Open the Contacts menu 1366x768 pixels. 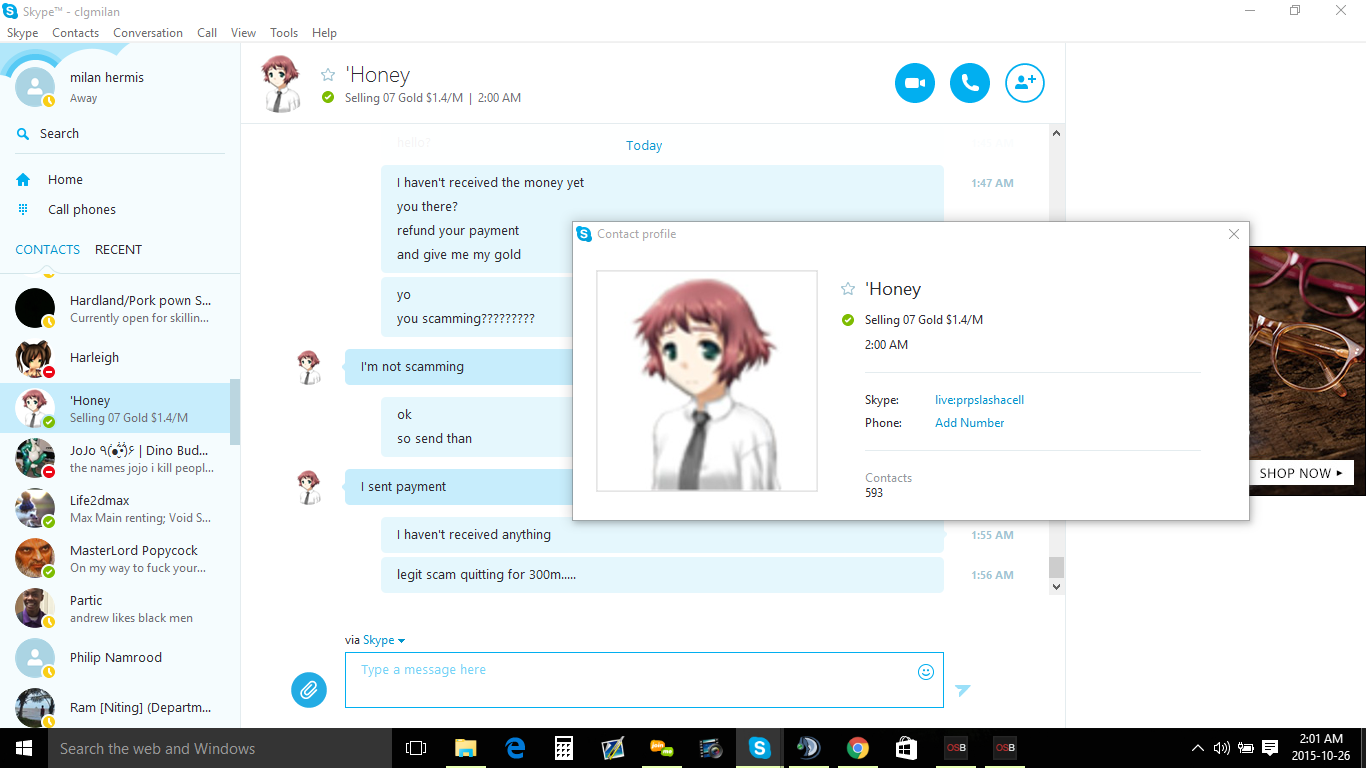(x=76, y=33)
